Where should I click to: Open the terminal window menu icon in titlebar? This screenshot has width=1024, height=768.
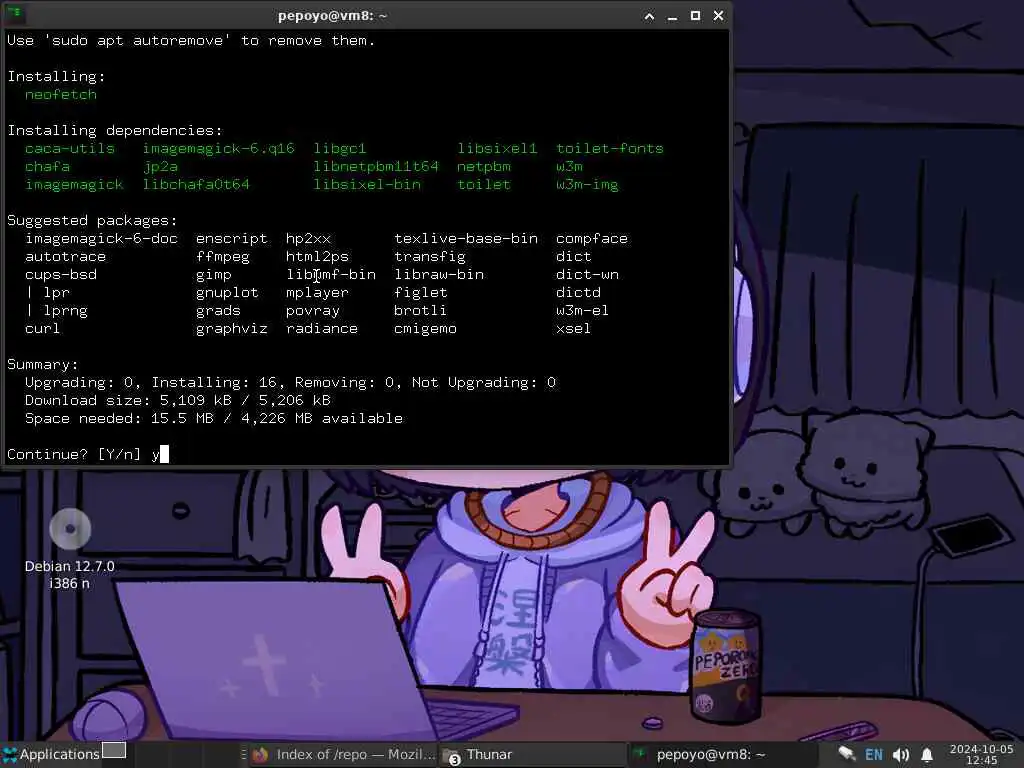(x=16, y=14)
